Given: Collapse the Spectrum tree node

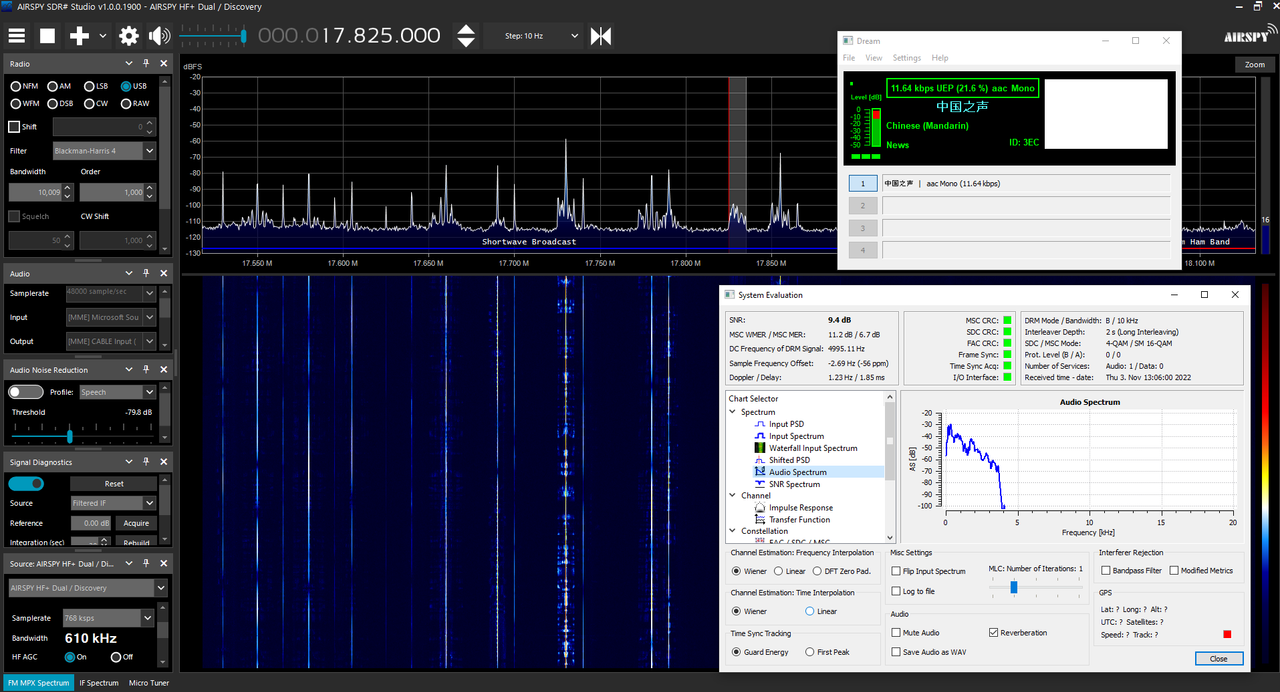Looking at the screenshot, I should (x=733, y=412).
